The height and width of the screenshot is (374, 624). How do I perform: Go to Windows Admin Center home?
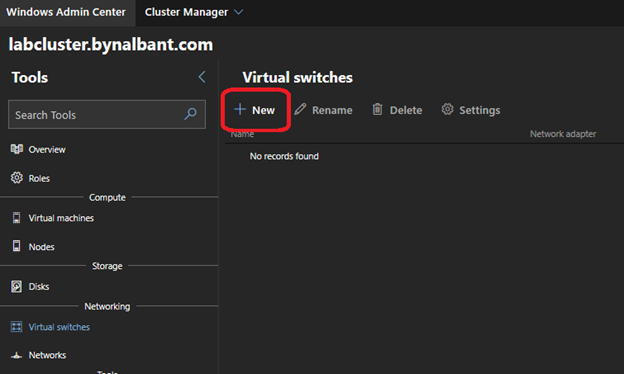tap(66, 12)
